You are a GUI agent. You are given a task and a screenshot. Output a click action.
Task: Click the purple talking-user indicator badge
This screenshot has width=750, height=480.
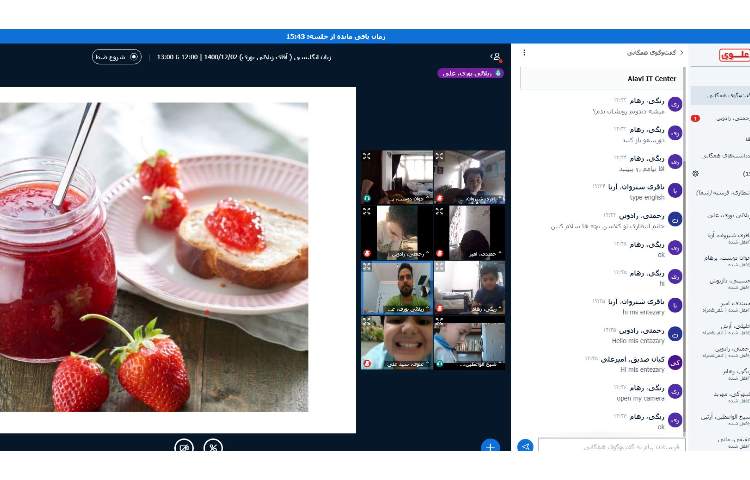470,73
